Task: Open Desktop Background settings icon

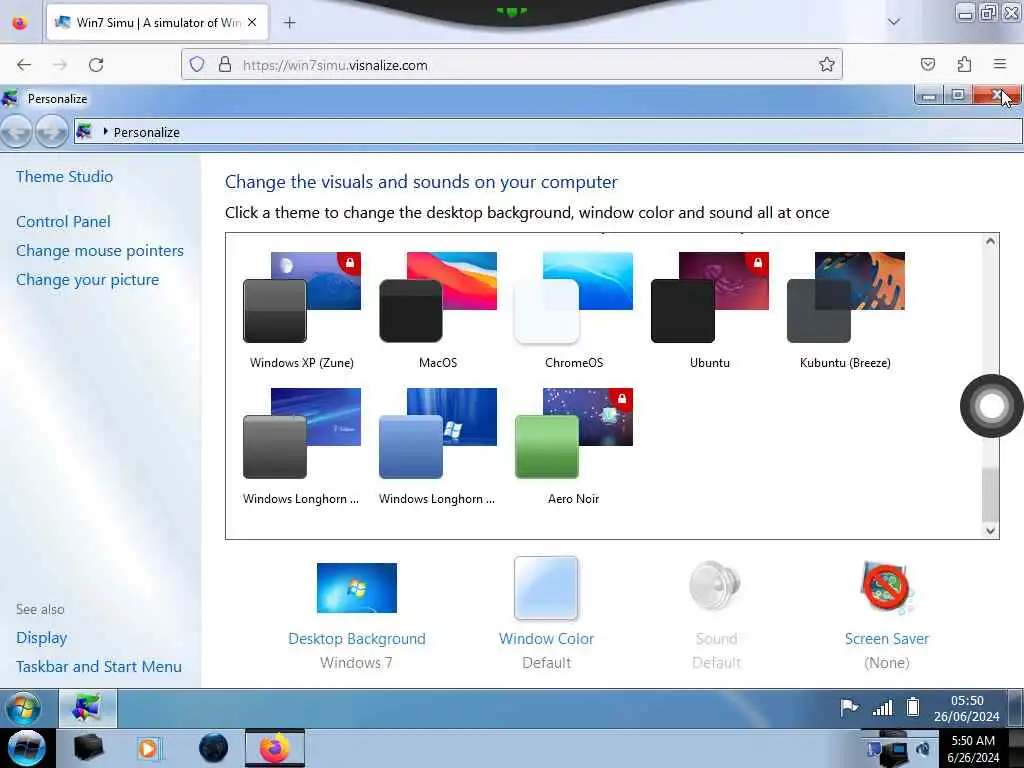Action: [x=357, y=588]
